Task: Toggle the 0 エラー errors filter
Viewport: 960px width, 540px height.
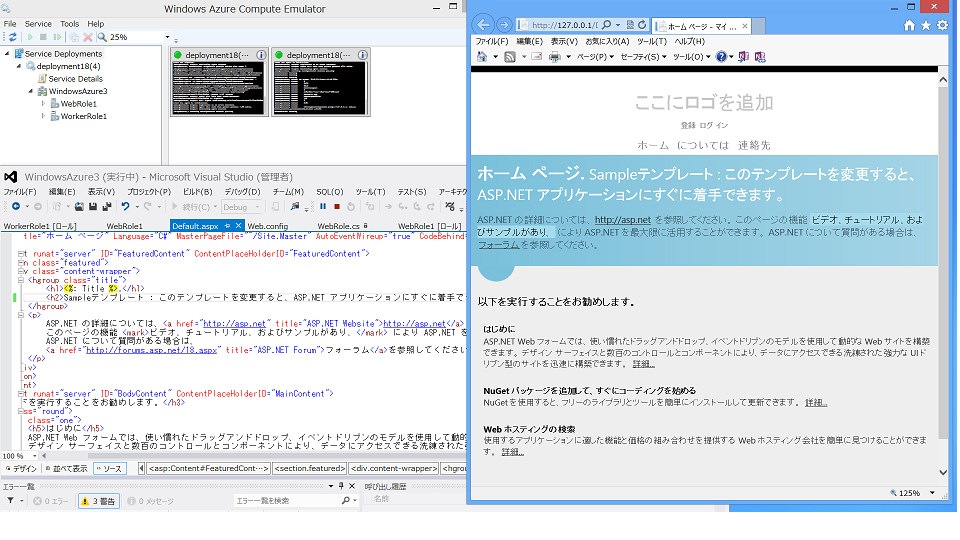Action: [50, 501]
